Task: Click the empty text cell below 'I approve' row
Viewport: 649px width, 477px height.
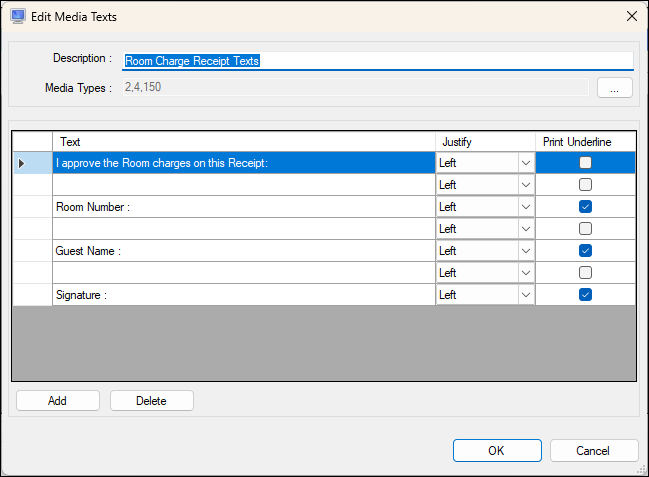Action: point(244,185)
